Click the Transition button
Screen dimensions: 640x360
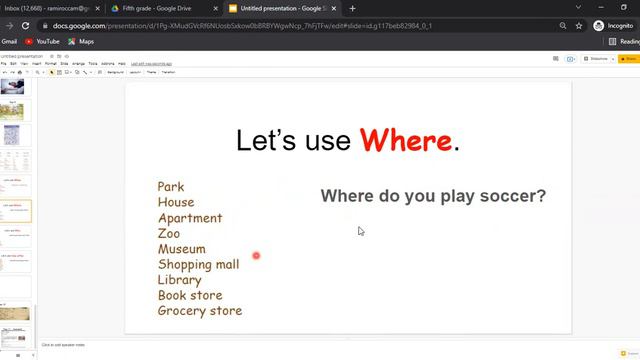pyautogui.click(x=168, y=72)
